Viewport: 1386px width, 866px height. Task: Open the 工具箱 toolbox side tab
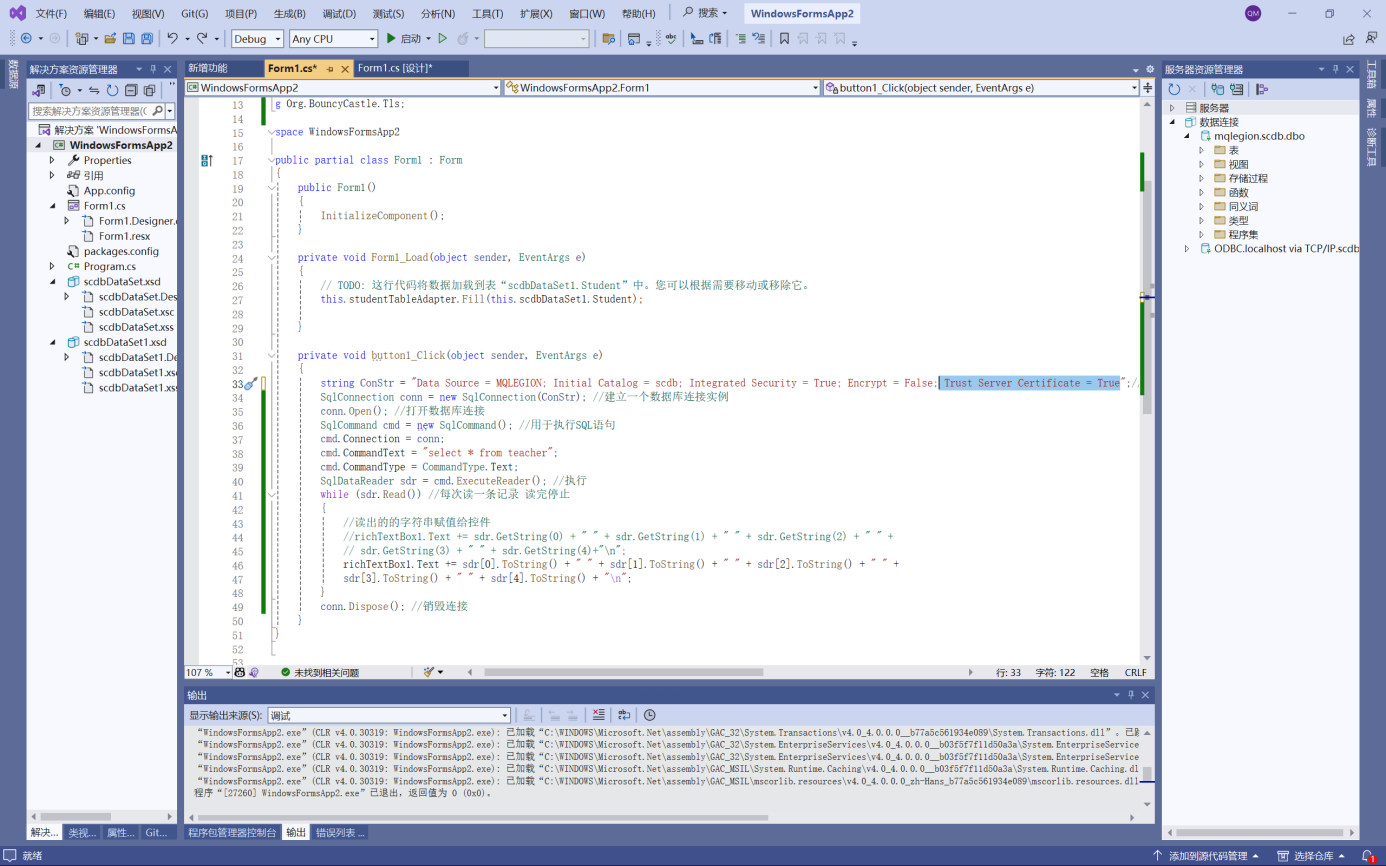click(1371, 74)
